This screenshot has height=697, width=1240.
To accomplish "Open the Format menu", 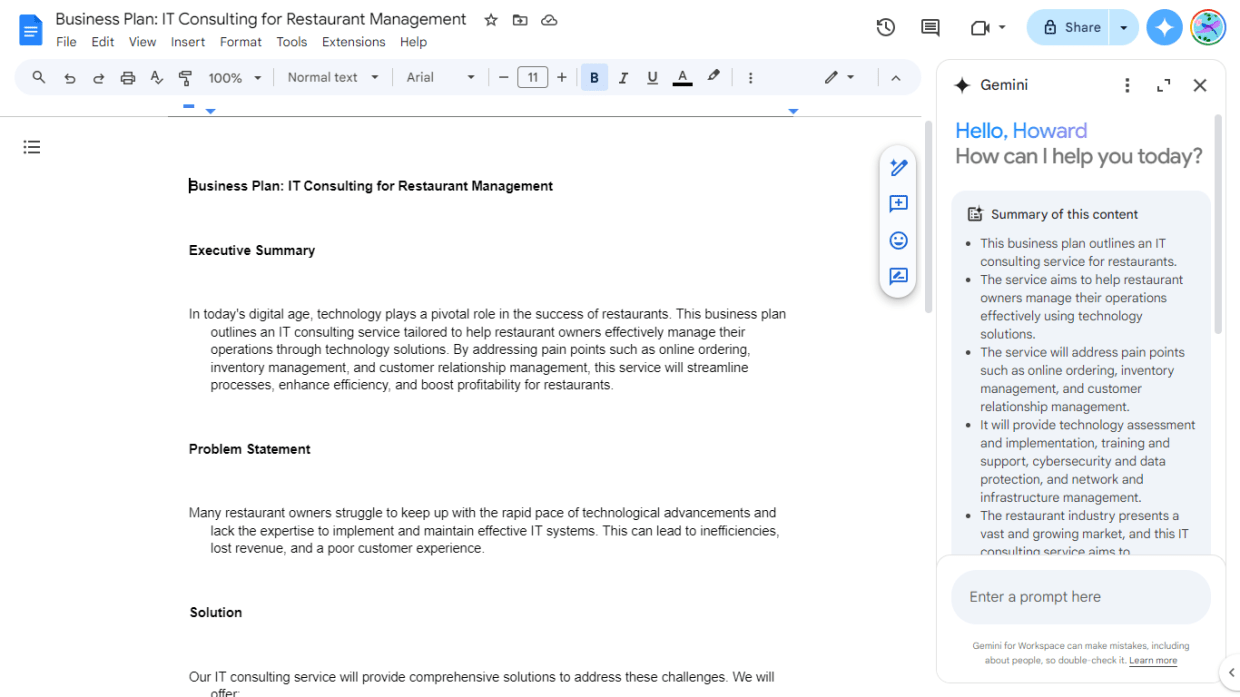I will (240, 42).
